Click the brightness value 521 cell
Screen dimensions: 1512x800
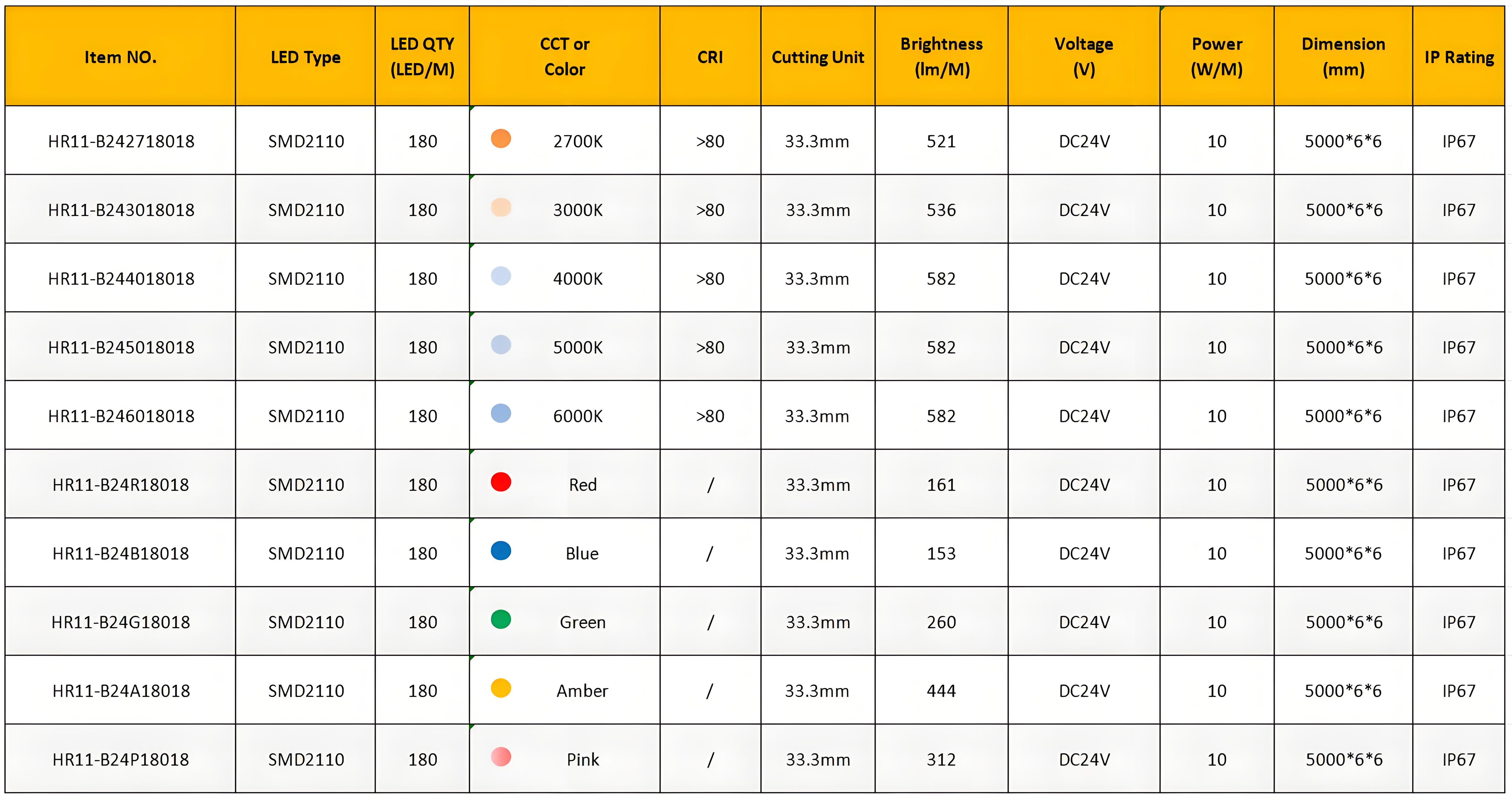[941, 141]
